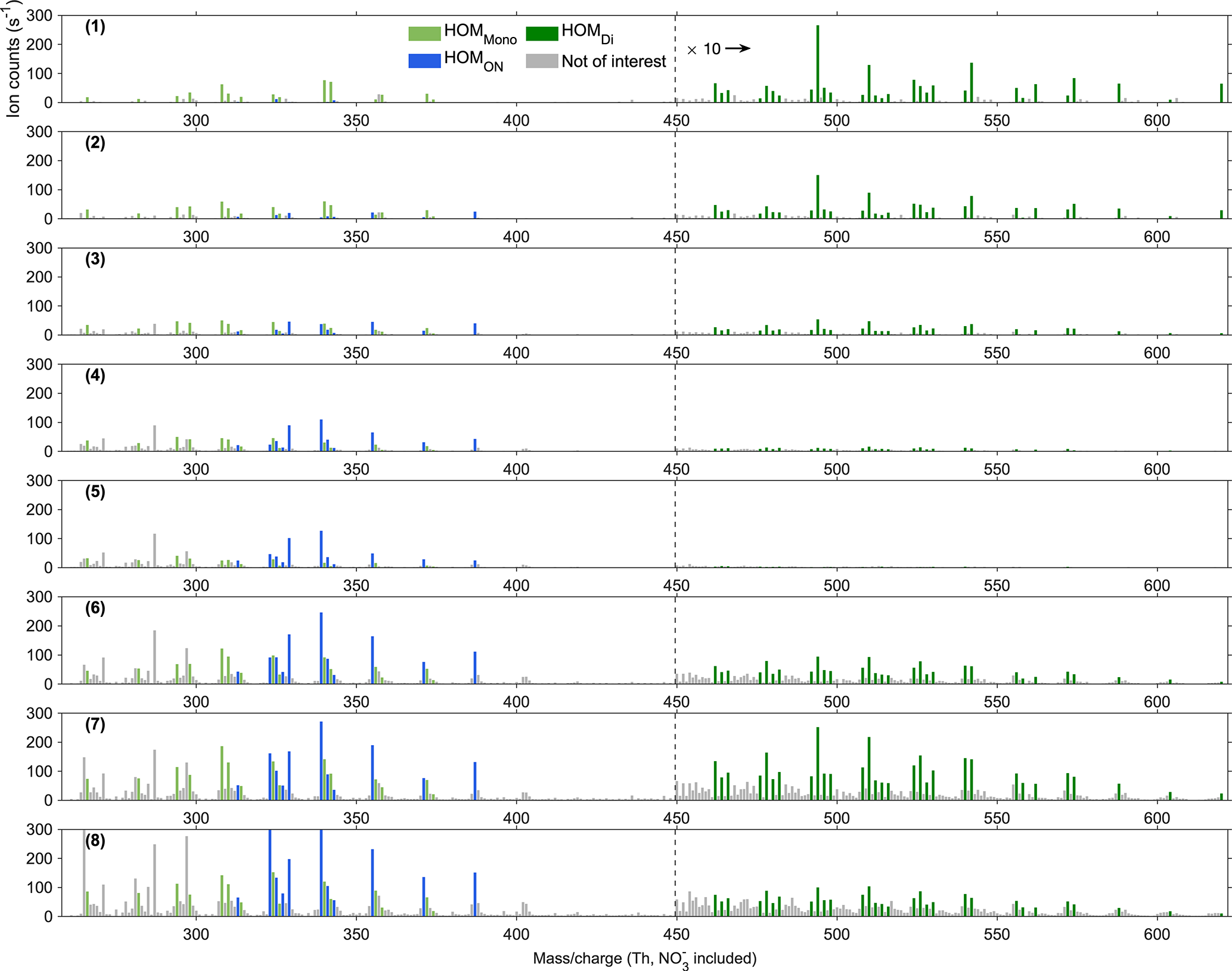Click the 450 tick label under panel 8
This screenshot has height=971, width=1232.
tap(675, 934)
